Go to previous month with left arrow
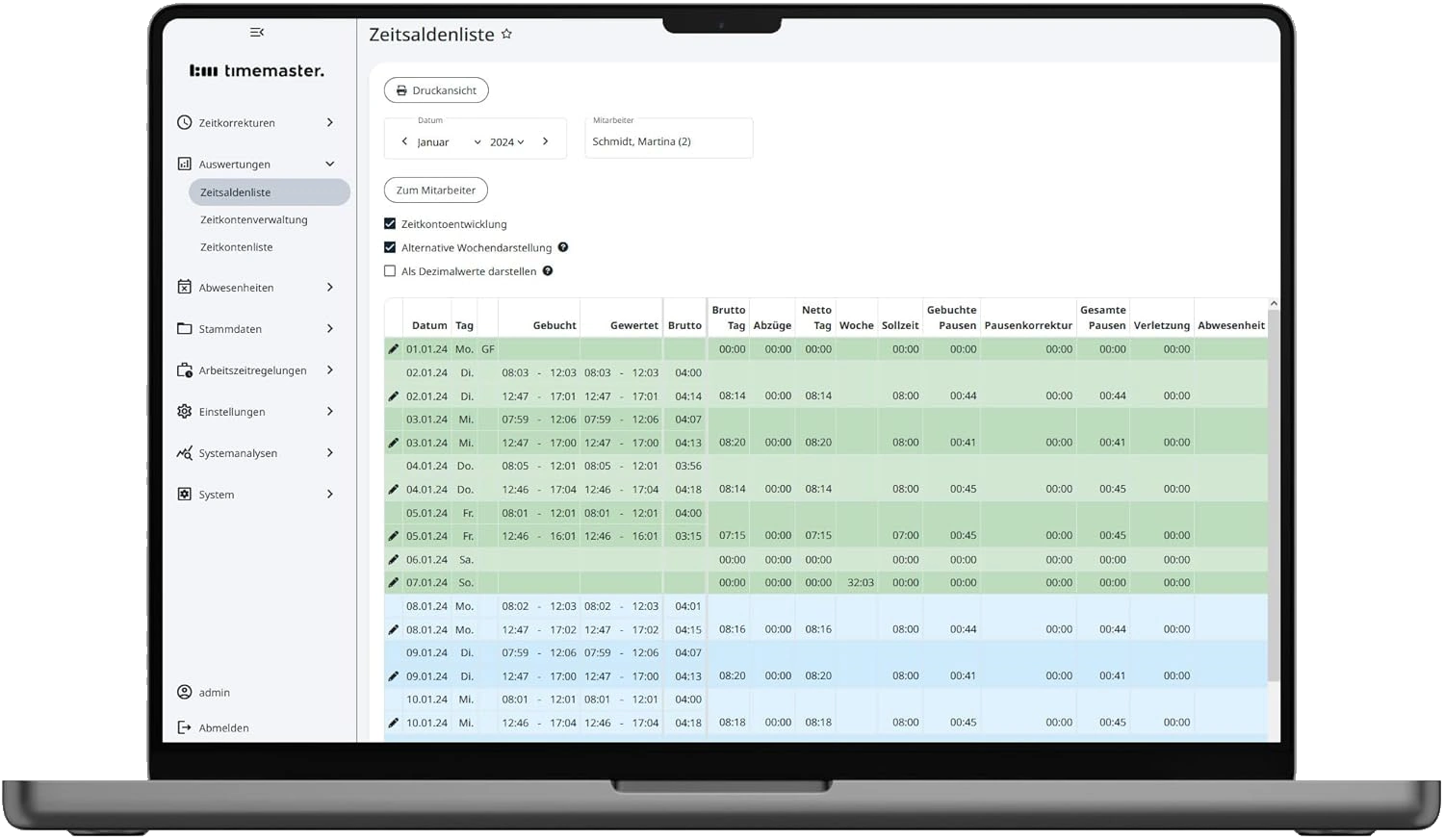1444x840 pixels. (x=404, y=141)
